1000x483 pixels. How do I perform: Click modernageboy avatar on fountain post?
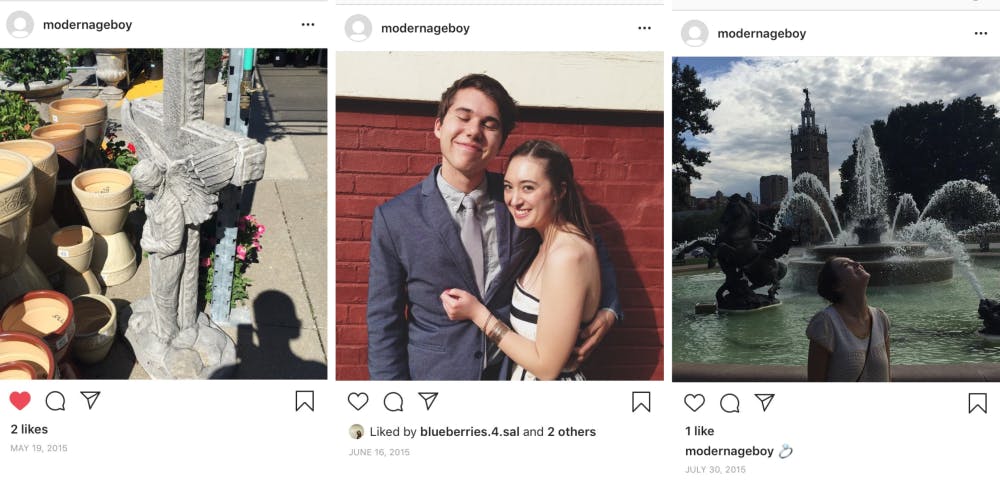(694, 33)
